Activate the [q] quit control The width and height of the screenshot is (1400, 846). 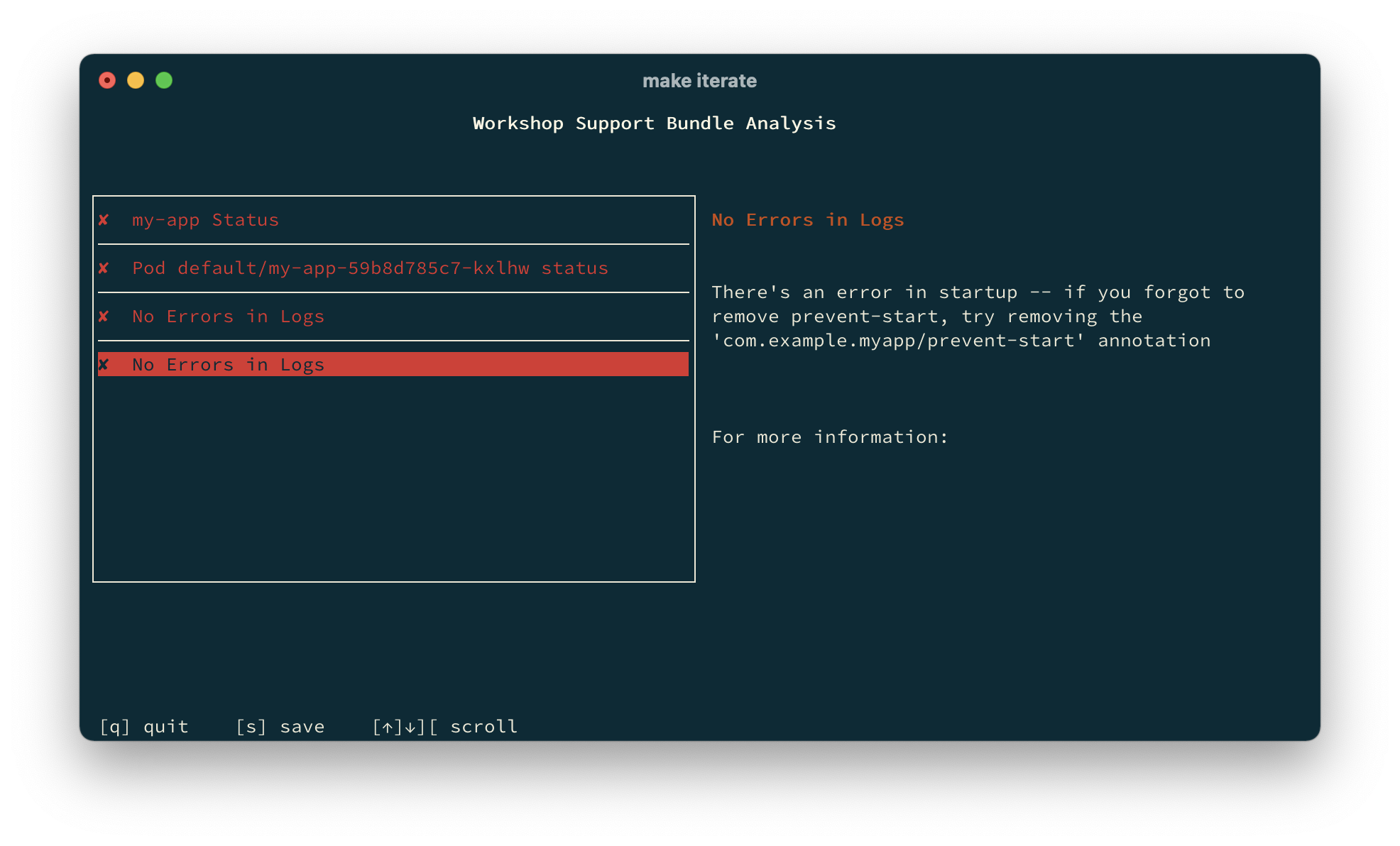[143, 726]
